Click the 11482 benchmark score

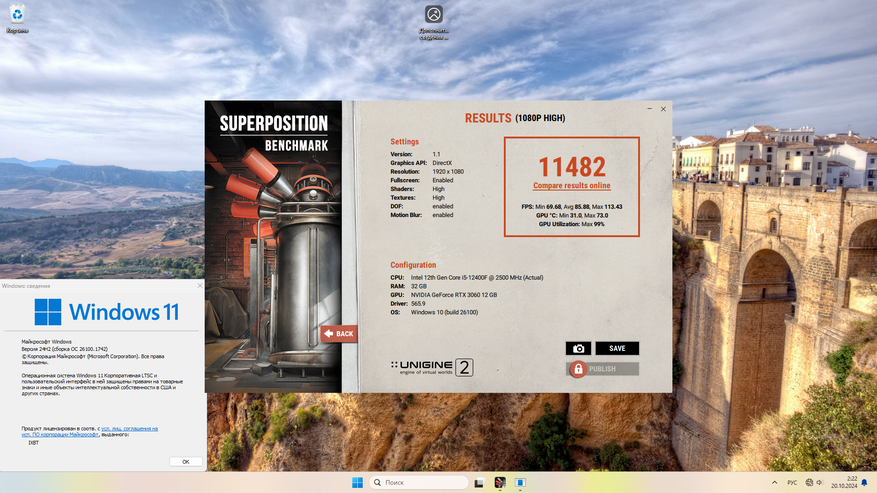[572, 166]
